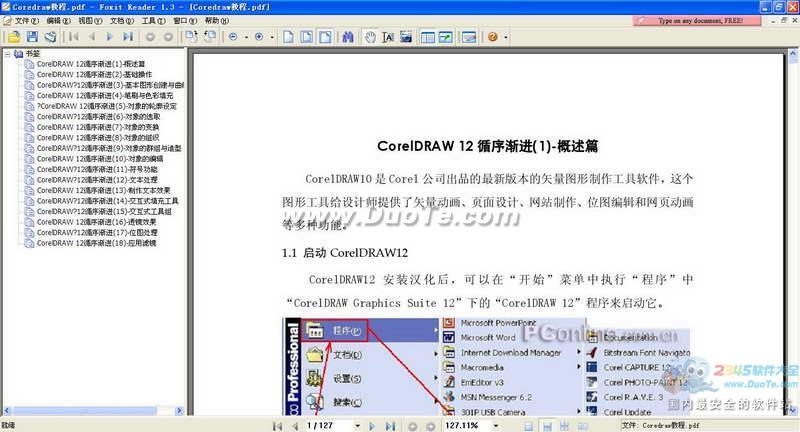Select Fit Page view icon
800x432 pixels.
[x=307, y=37]
